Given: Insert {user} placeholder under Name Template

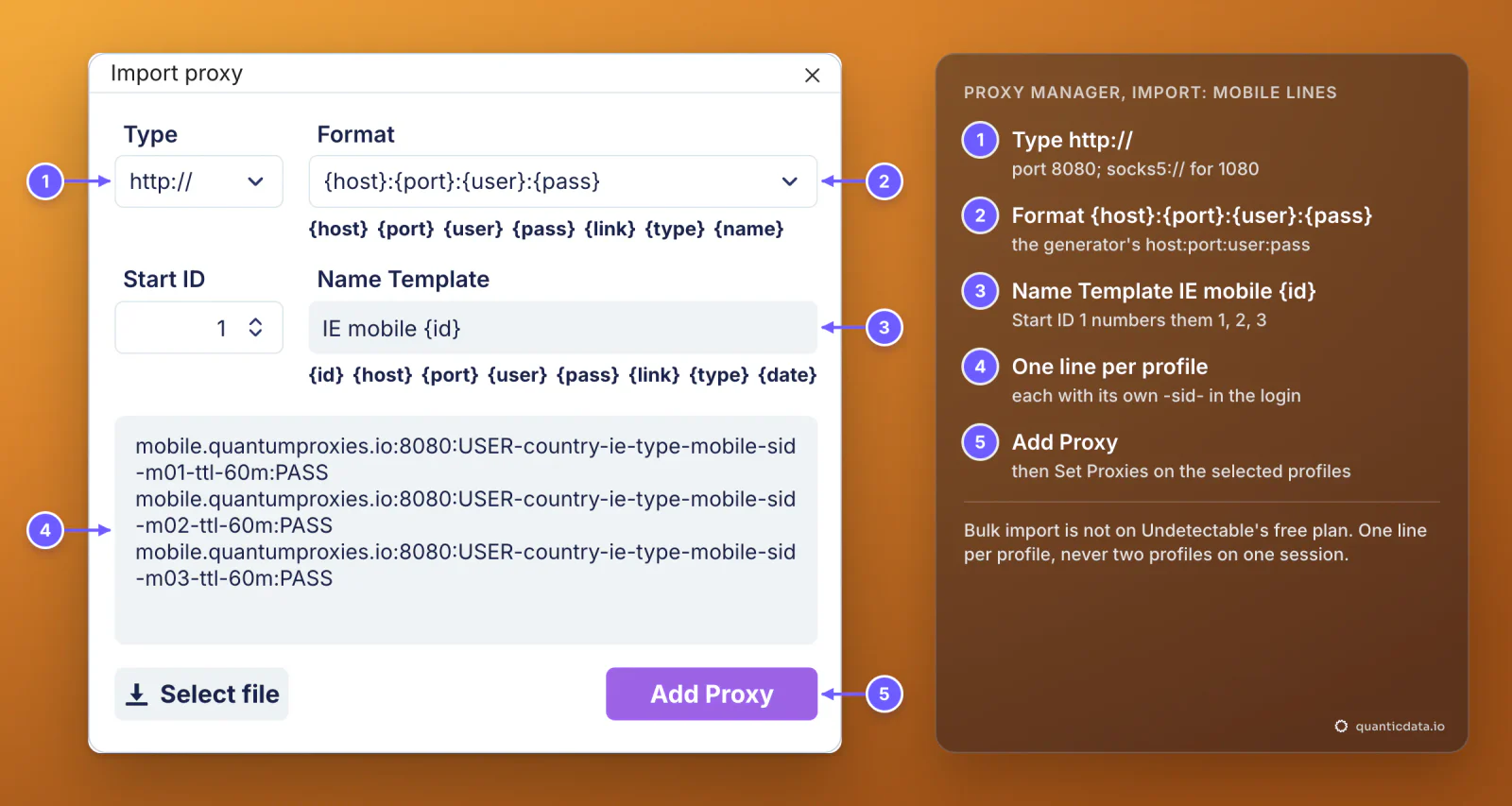Looking at the screenshot, I should point(518,375).
